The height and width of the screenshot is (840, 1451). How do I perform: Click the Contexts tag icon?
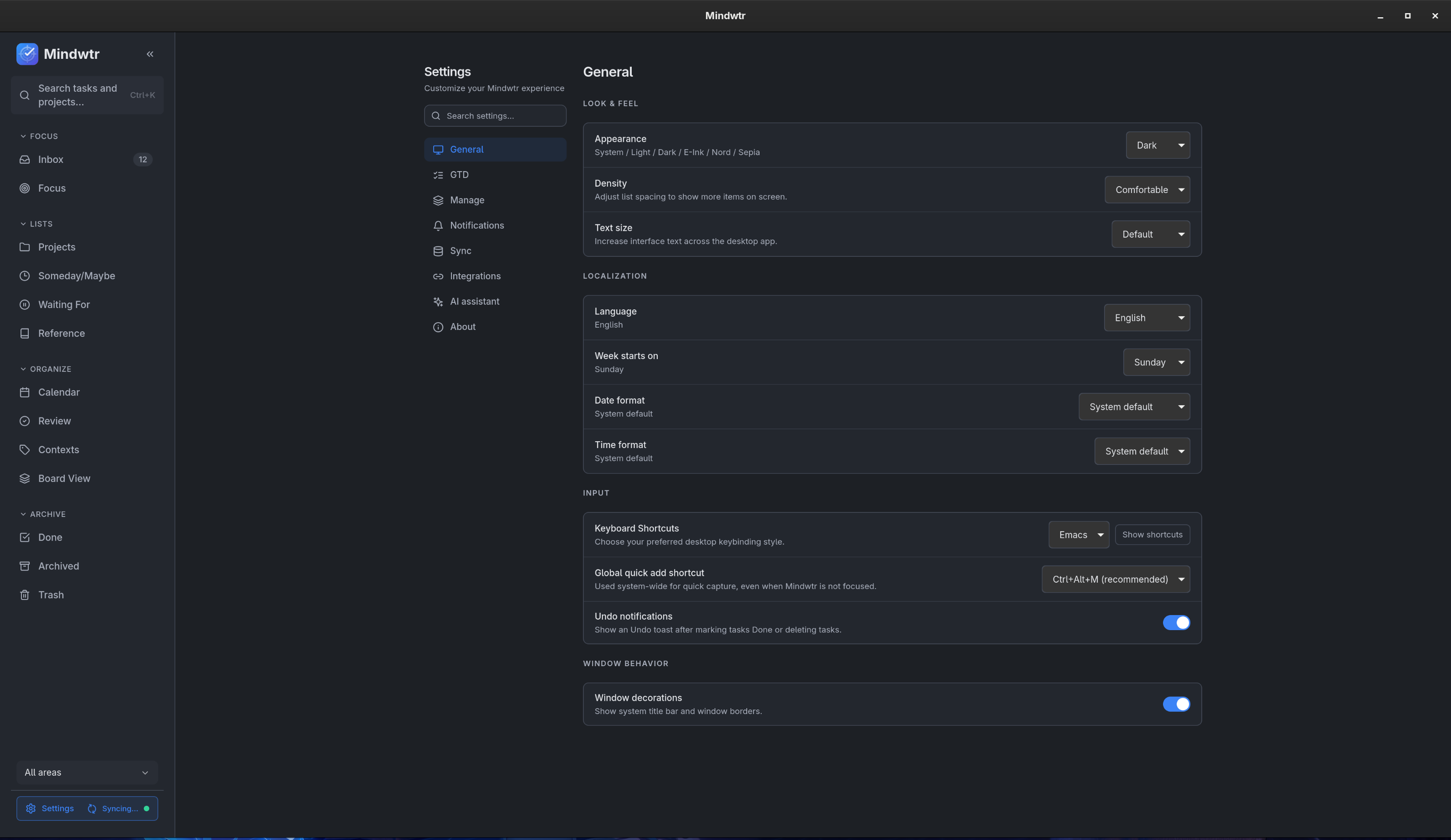point(25,449)
